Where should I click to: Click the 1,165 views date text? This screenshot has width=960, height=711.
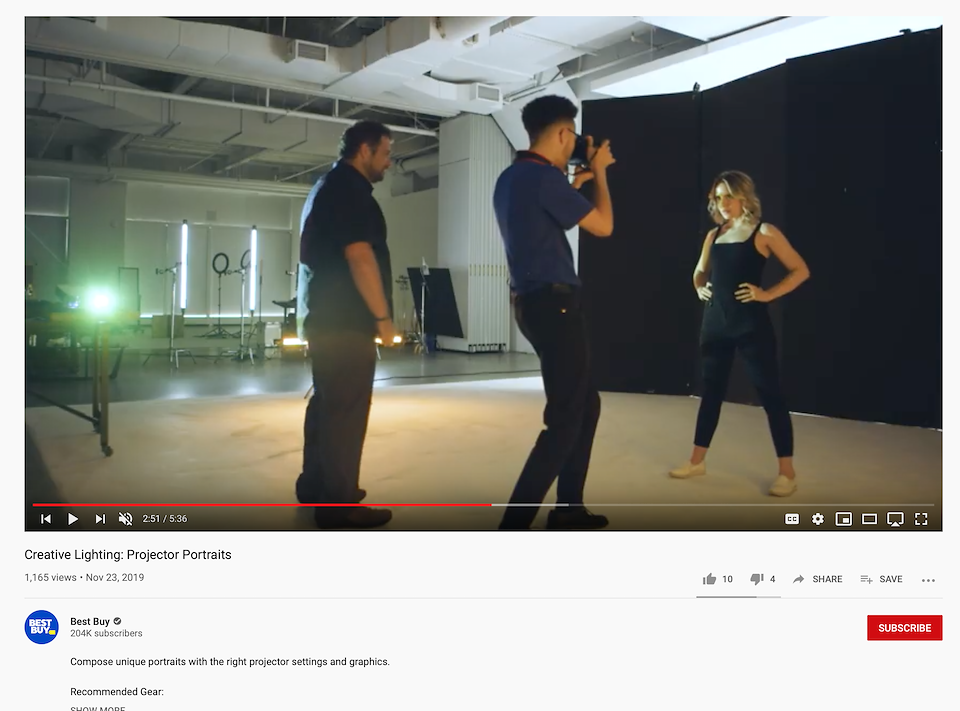coord(84,577)
